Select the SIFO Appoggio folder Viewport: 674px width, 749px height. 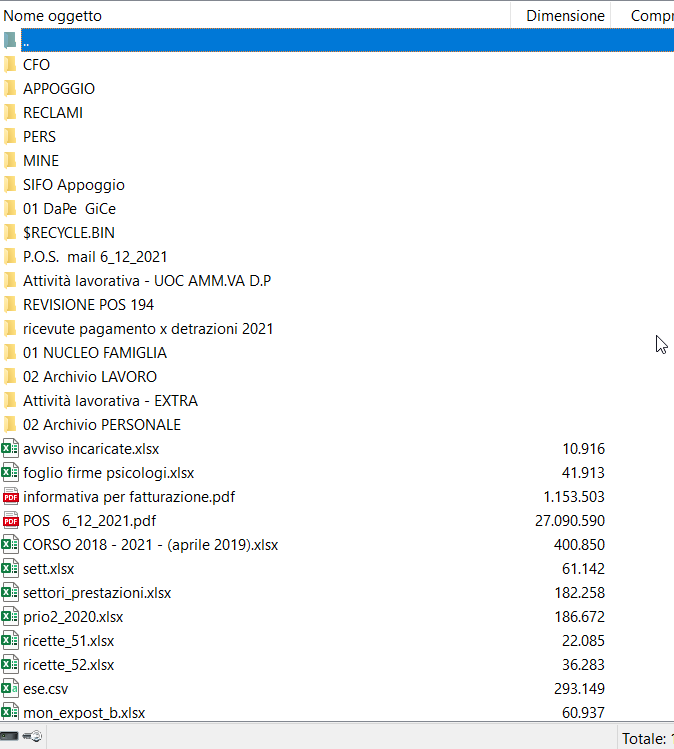74,185
